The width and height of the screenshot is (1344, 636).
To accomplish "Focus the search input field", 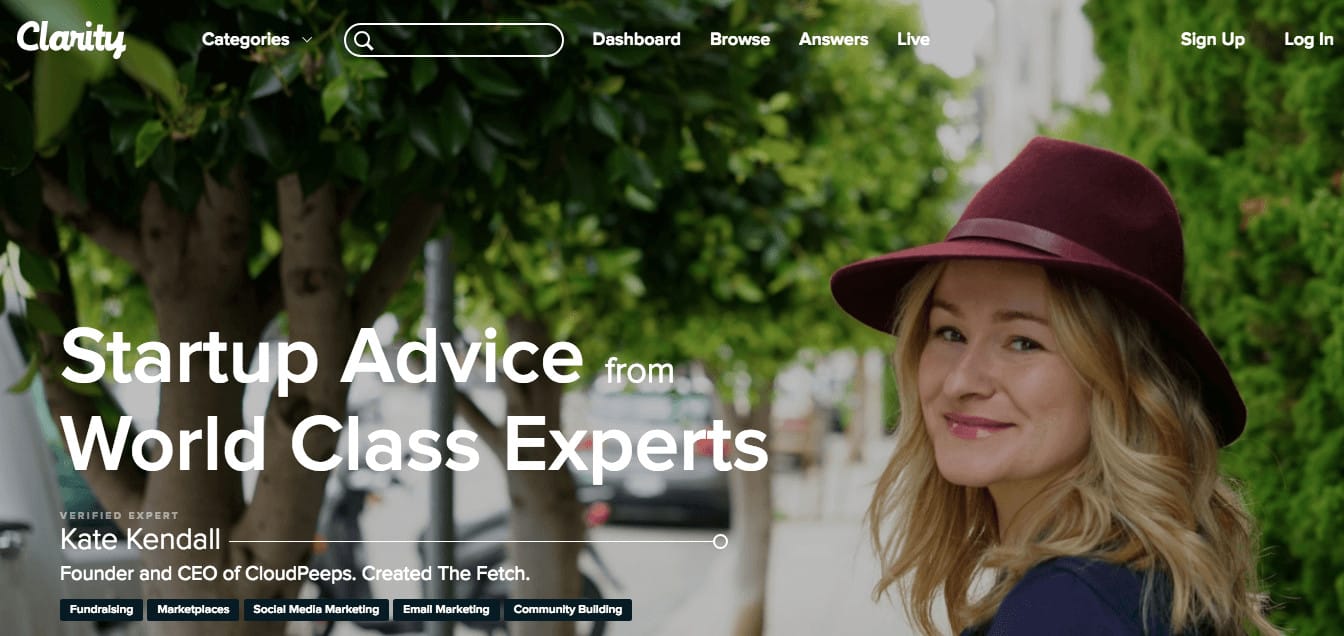I will (x=454, y=40).
